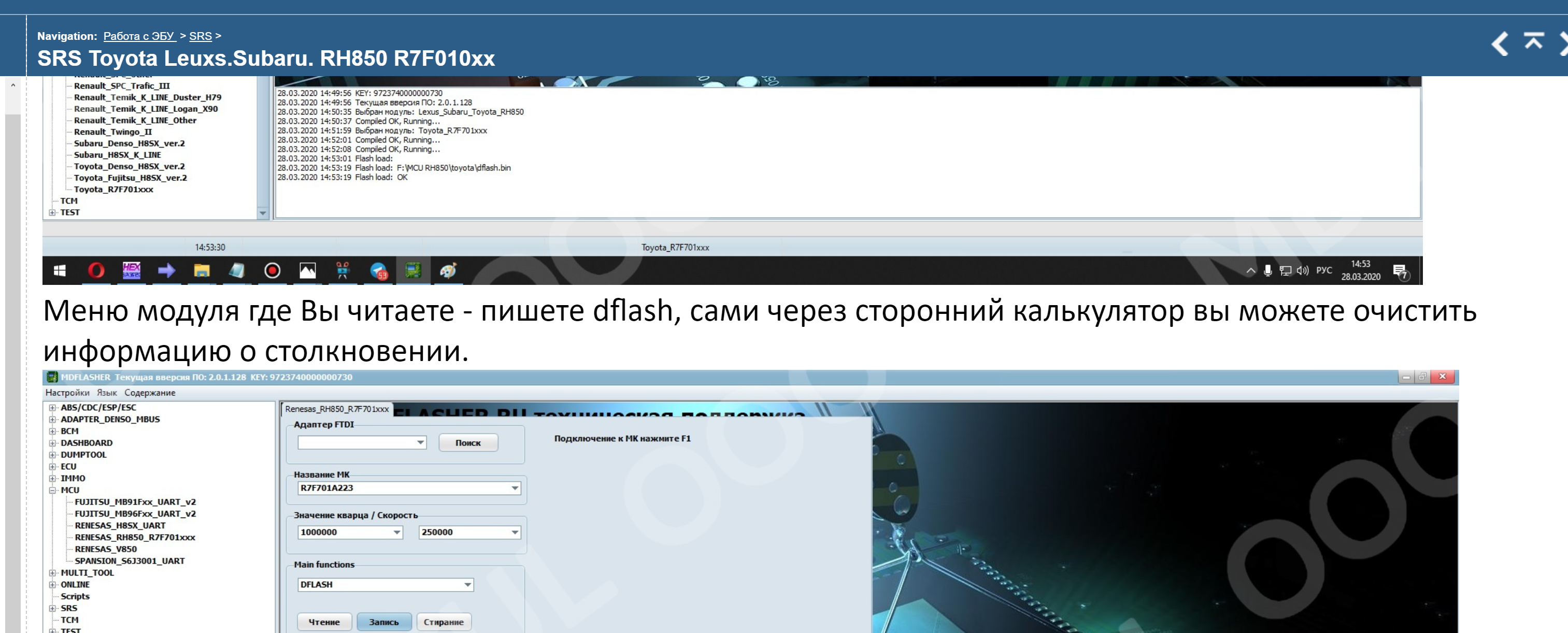The width and height of the screenshot is (1568, 633).
Task: Open the Photos picture taskbar icon
Action: point(307,271)
